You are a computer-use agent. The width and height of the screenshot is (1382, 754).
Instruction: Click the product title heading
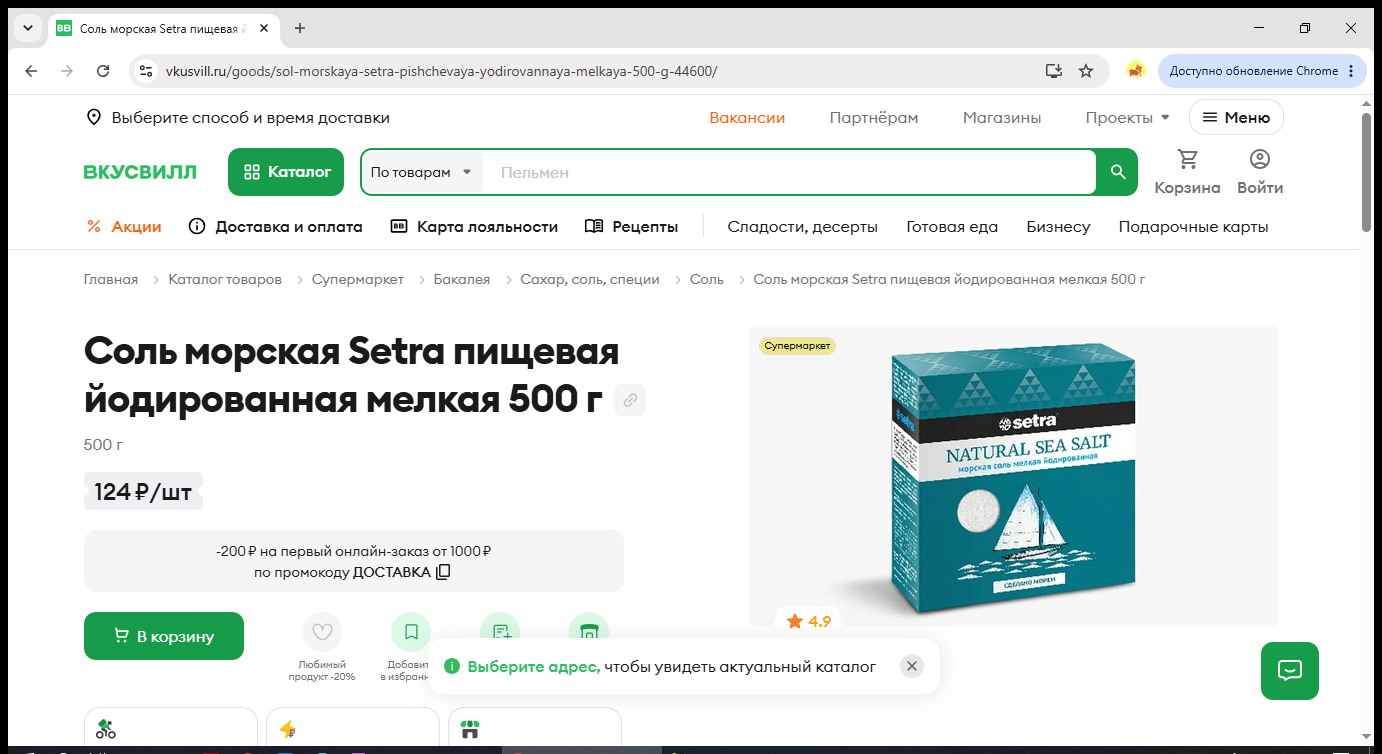[x=352, y=375]
